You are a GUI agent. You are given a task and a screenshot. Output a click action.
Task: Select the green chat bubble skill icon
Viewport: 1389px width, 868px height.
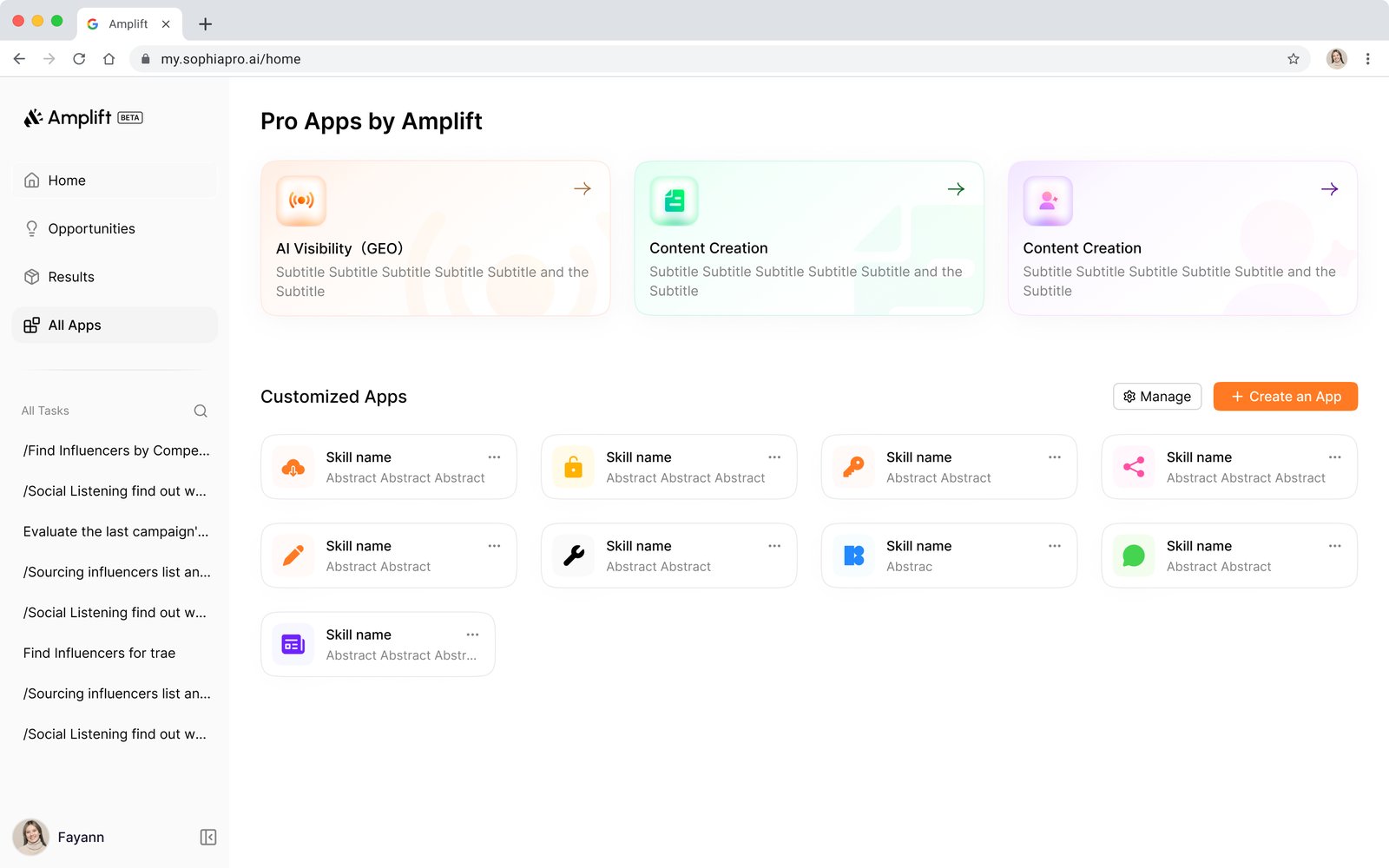click(x=1134, y=556)
